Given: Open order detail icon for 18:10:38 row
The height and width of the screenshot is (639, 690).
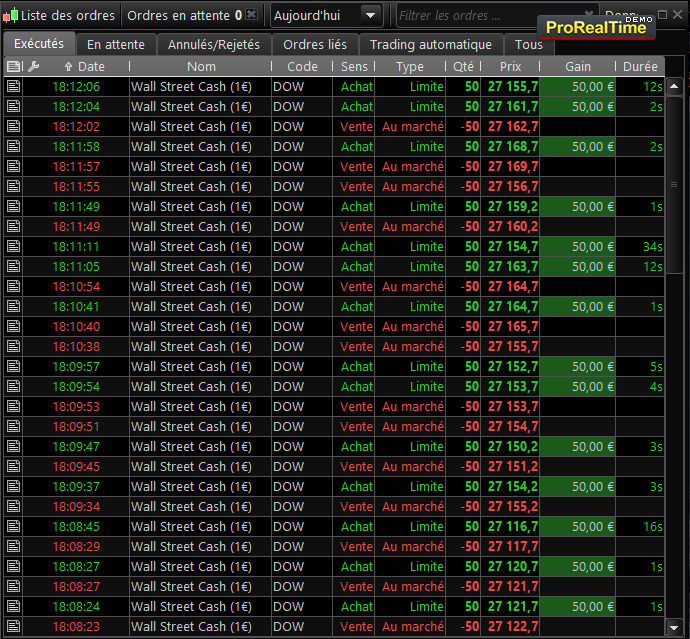Looking at the screenshot, I should tap(14, 346).
